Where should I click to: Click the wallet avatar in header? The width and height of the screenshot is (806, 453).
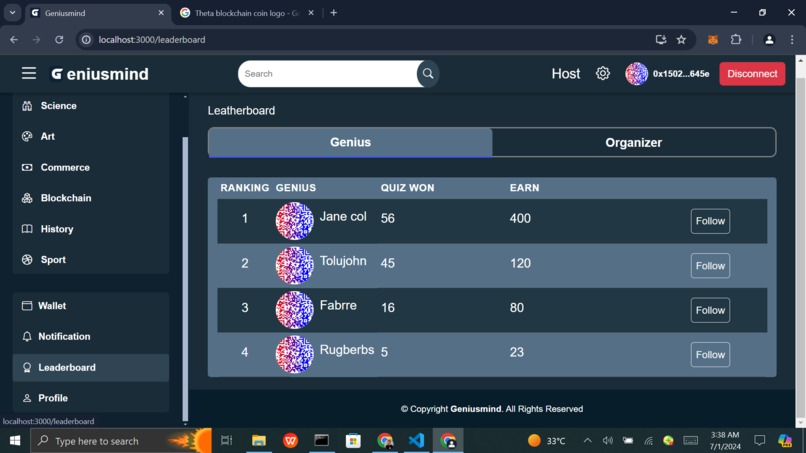636,74
